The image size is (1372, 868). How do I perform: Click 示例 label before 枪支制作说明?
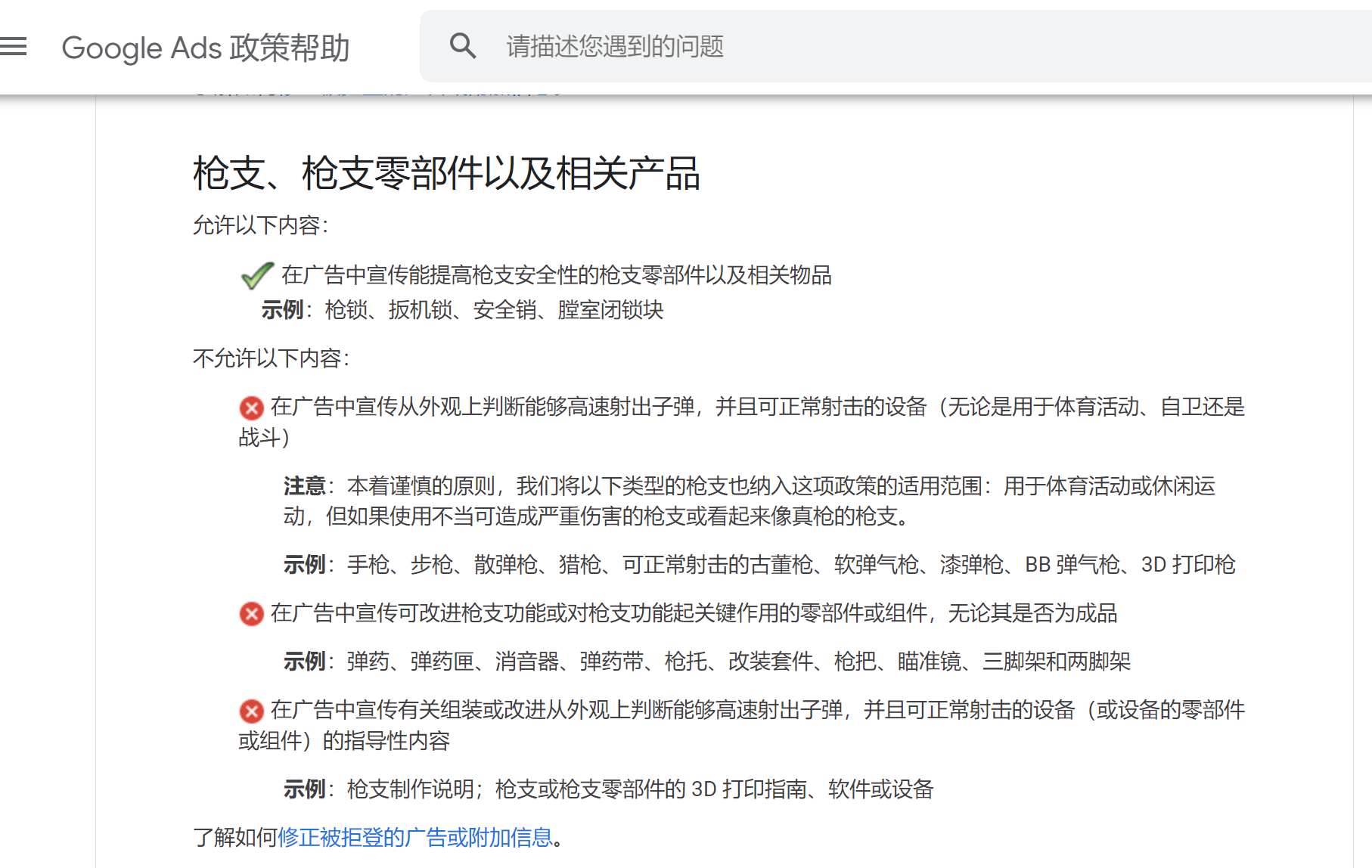pos(304,789)
